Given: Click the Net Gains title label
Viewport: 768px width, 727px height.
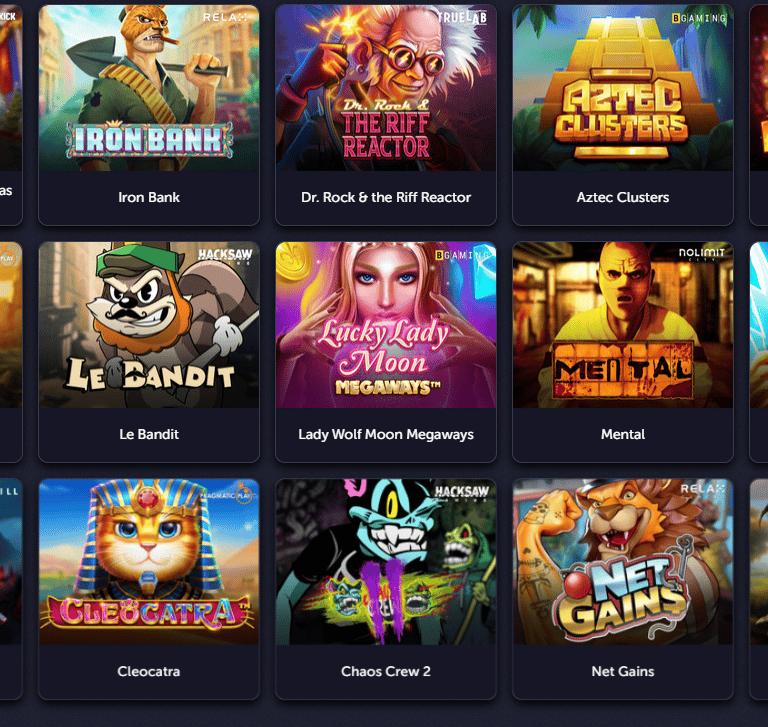Looking at the screenshot, I should (x=623, y=672).
